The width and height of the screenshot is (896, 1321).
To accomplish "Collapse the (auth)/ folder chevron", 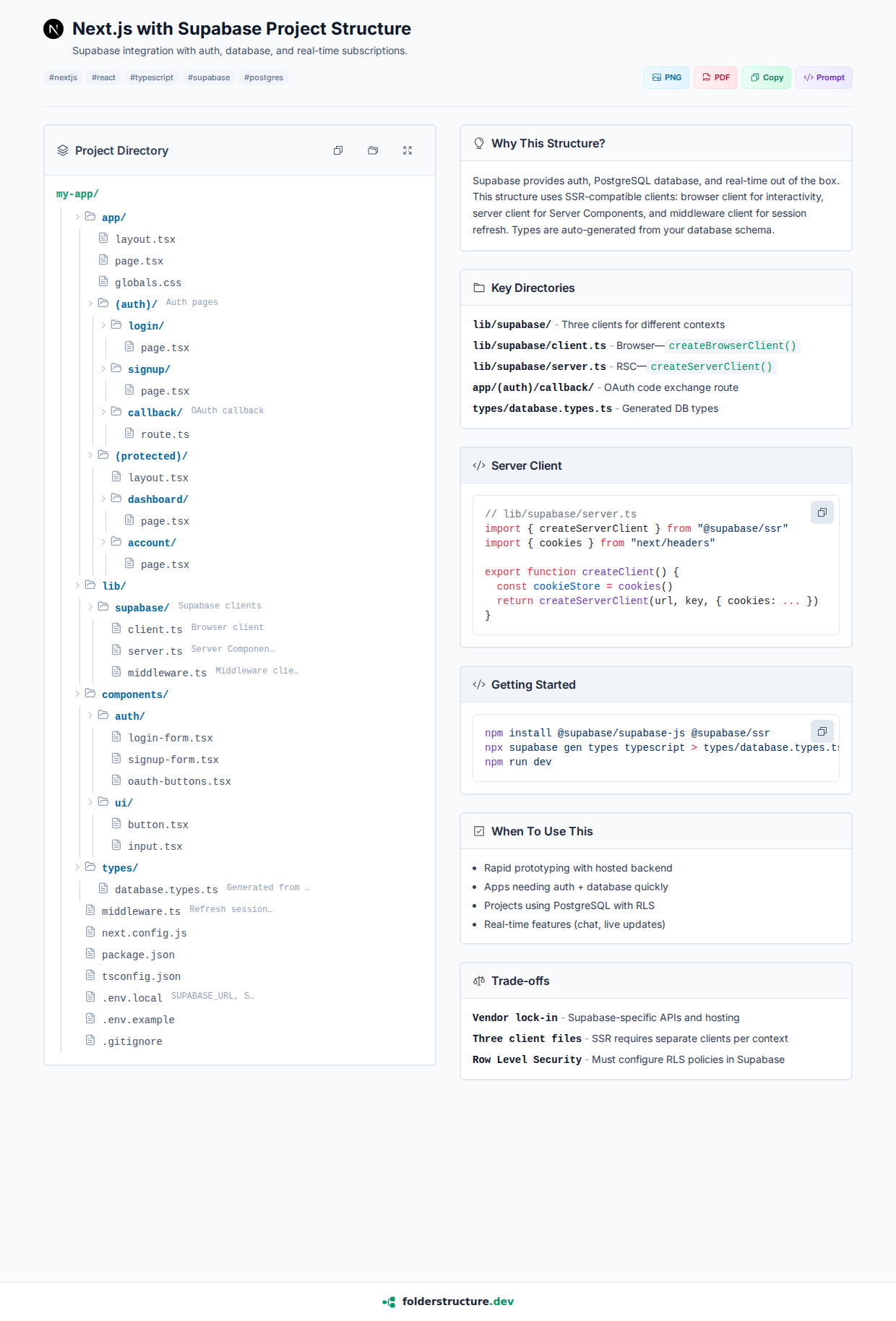I will pos(90,304).
